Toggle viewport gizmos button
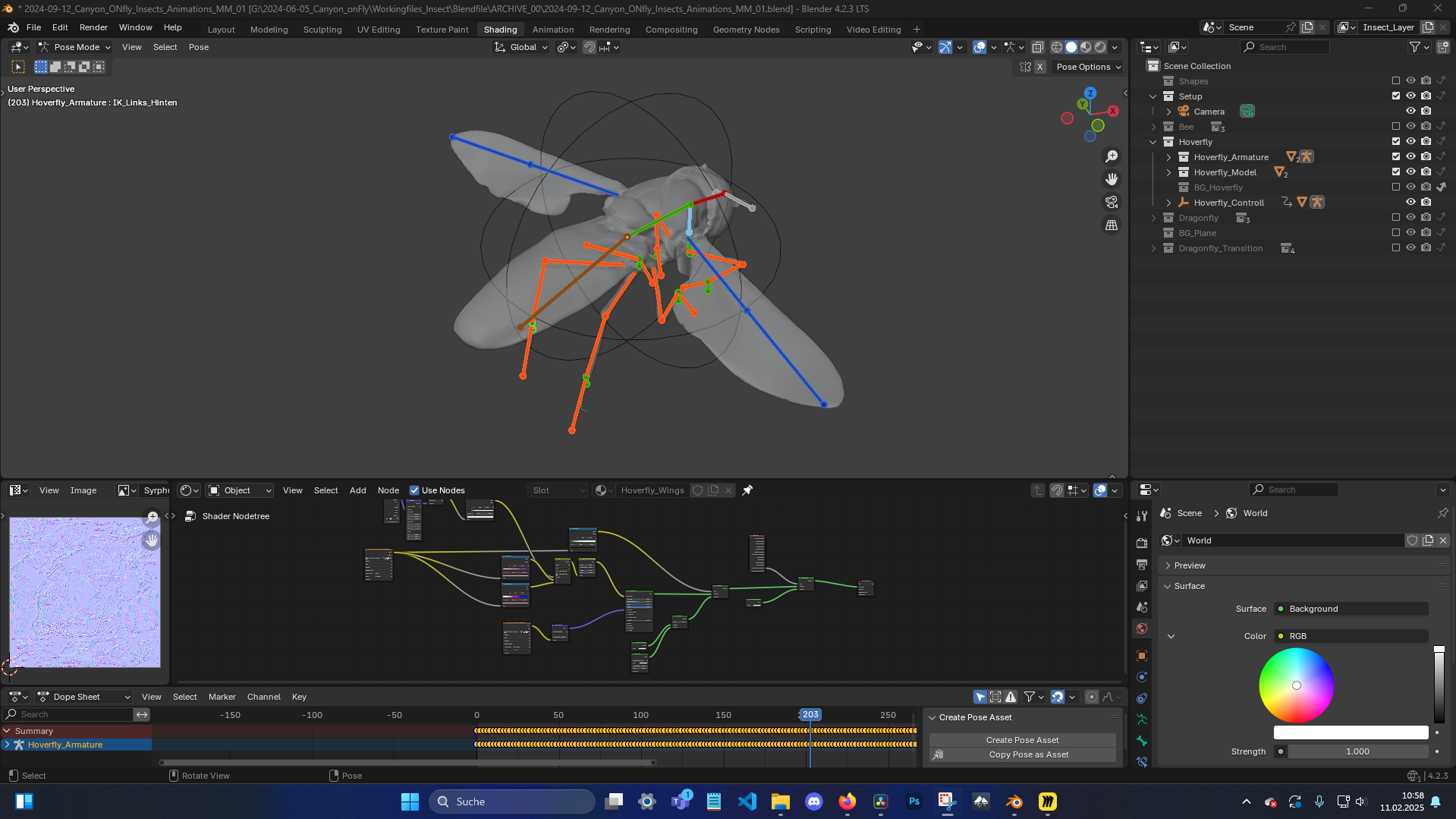 click(945, 47)
